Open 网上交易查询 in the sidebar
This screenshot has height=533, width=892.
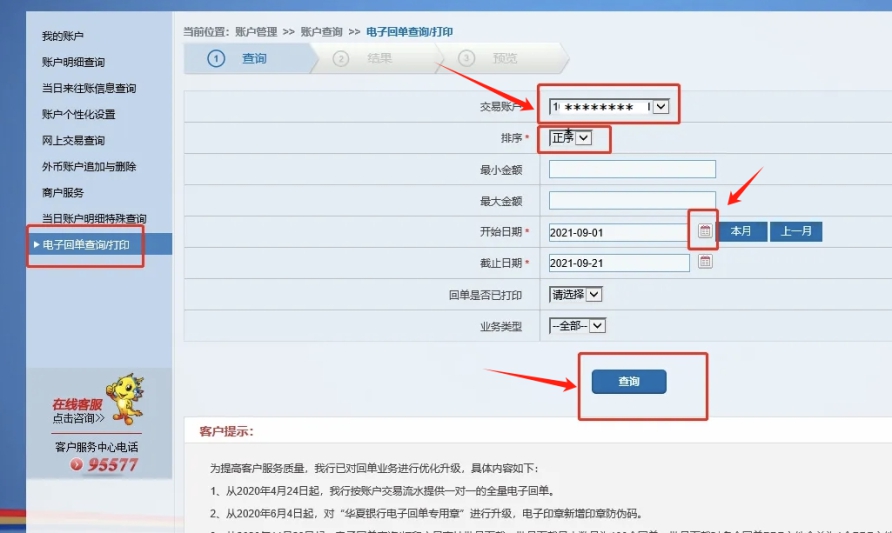point(73,141)
